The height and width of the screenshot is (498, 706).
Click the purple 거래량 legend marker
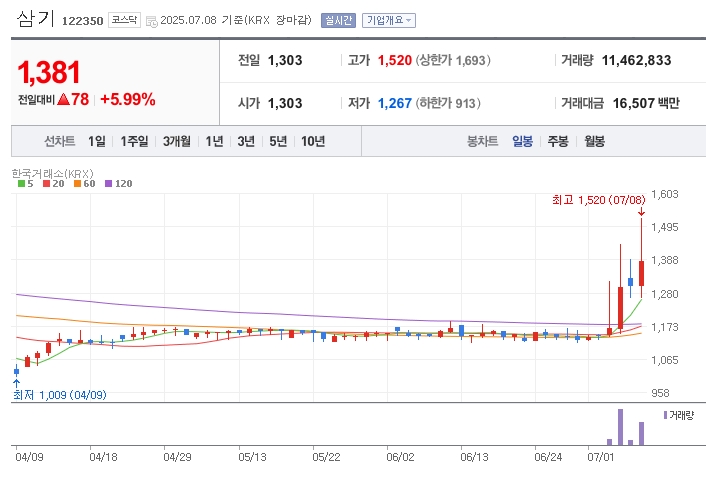(665, 415)
